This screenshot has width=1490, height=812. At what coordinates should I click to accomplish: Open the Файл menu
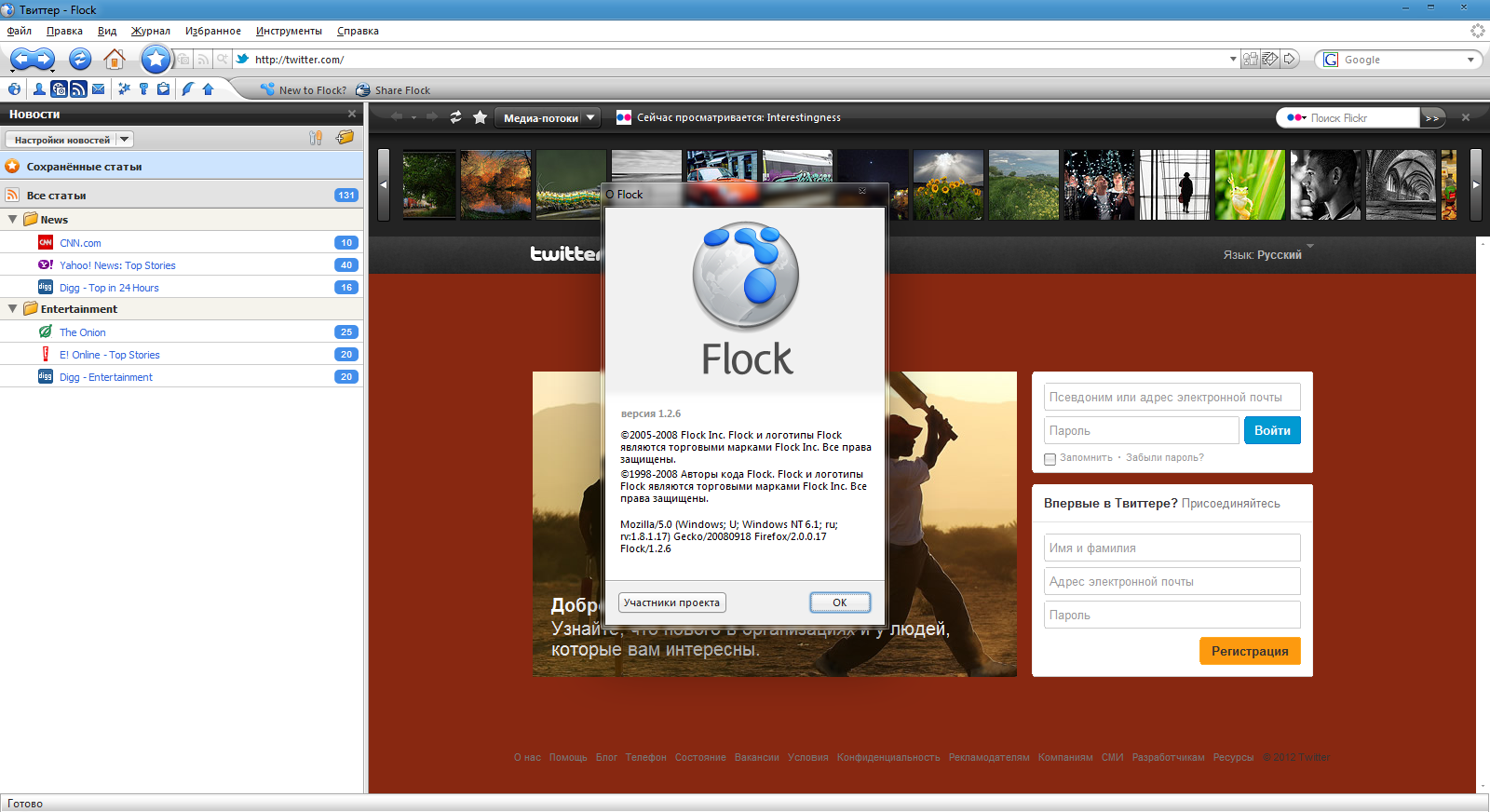point(19,31)
